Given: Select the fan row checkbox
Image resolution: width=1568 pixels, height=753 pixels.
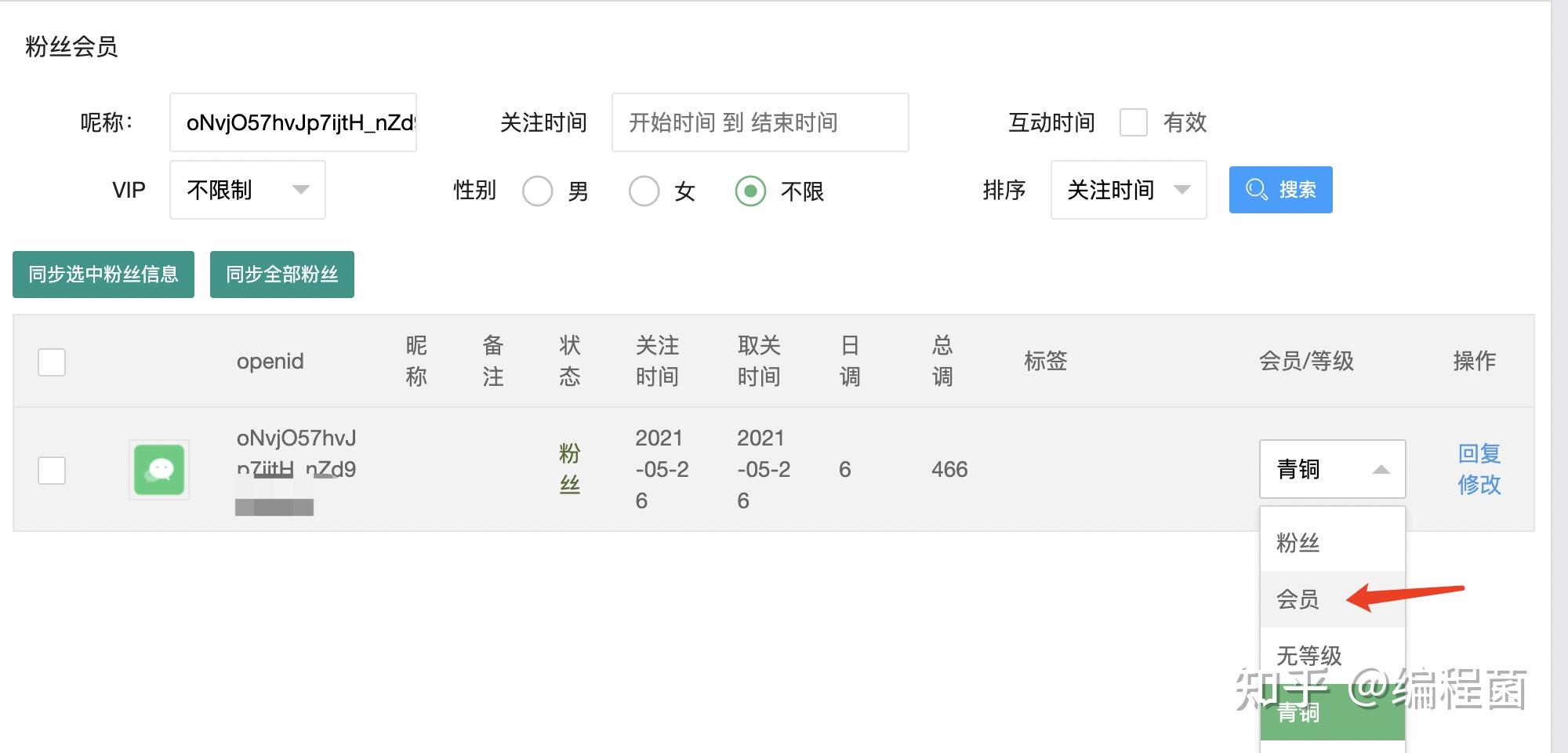Looking at the screenshot, I should (52, 471).
